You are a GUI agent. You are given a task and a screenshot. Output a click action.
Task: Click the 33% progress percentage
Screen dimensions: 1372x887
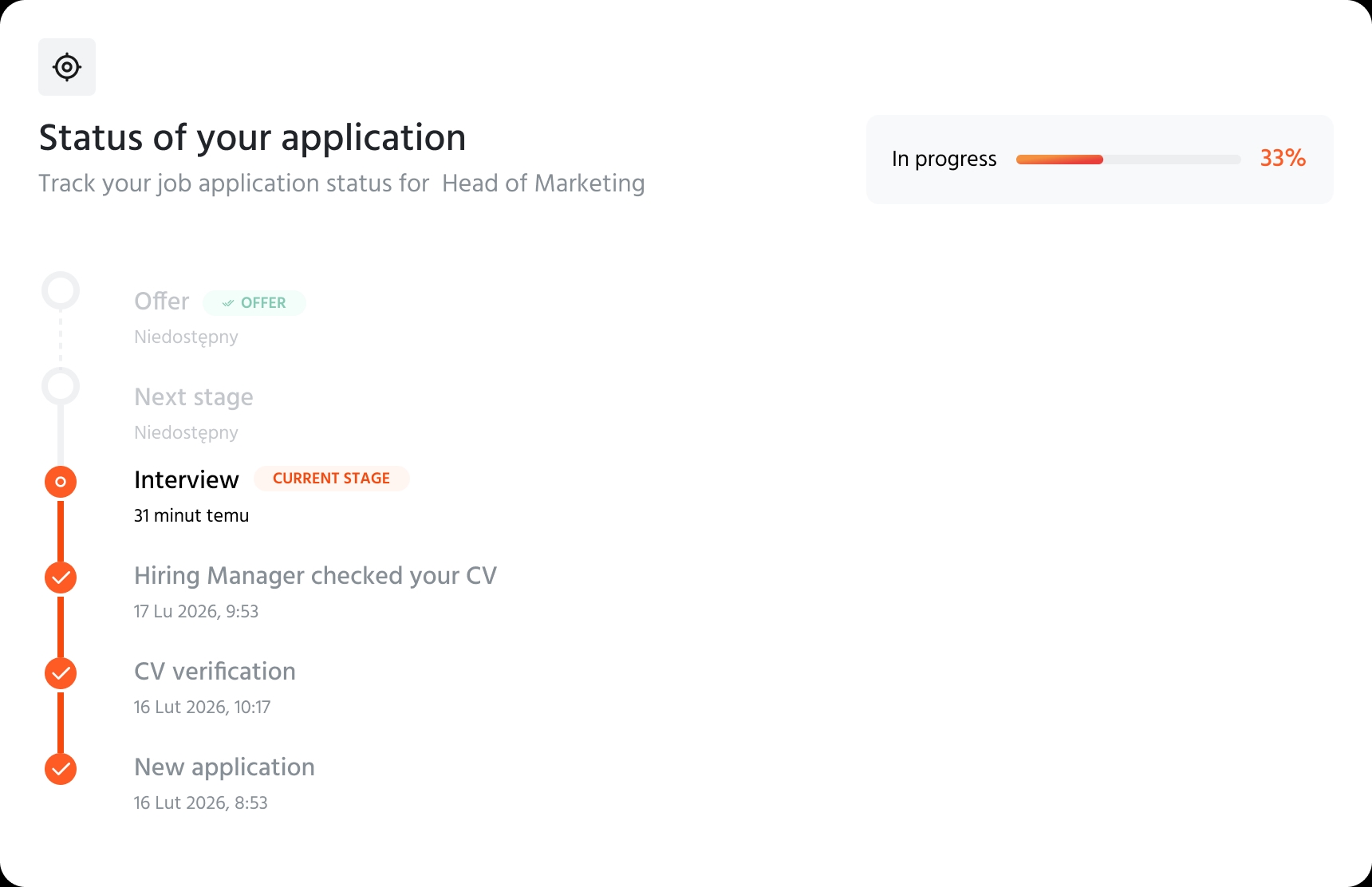pos(1283,158)
